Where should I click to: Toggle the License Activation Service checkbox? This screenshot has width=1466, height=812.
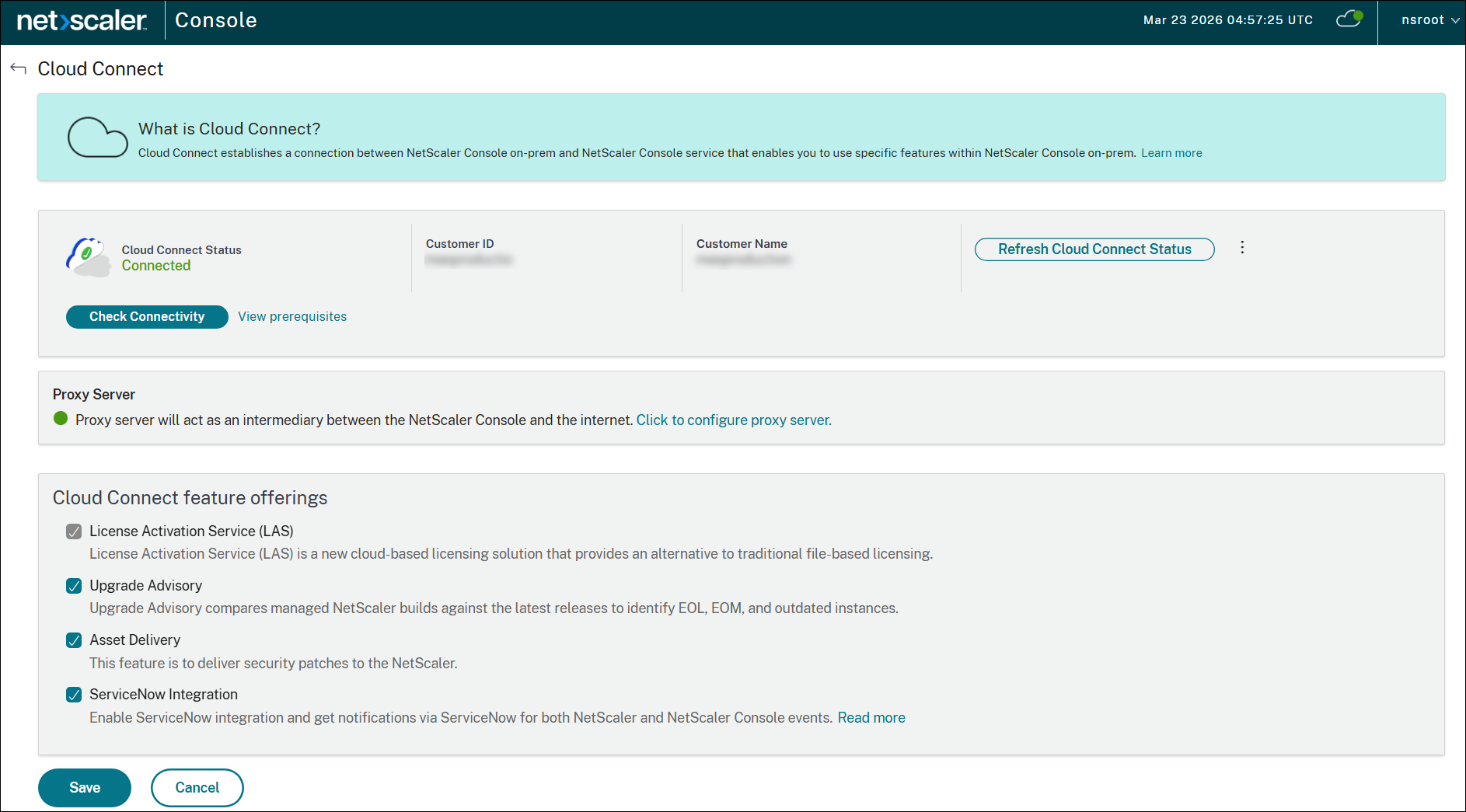pyautogui.click(x=74, y=531)
